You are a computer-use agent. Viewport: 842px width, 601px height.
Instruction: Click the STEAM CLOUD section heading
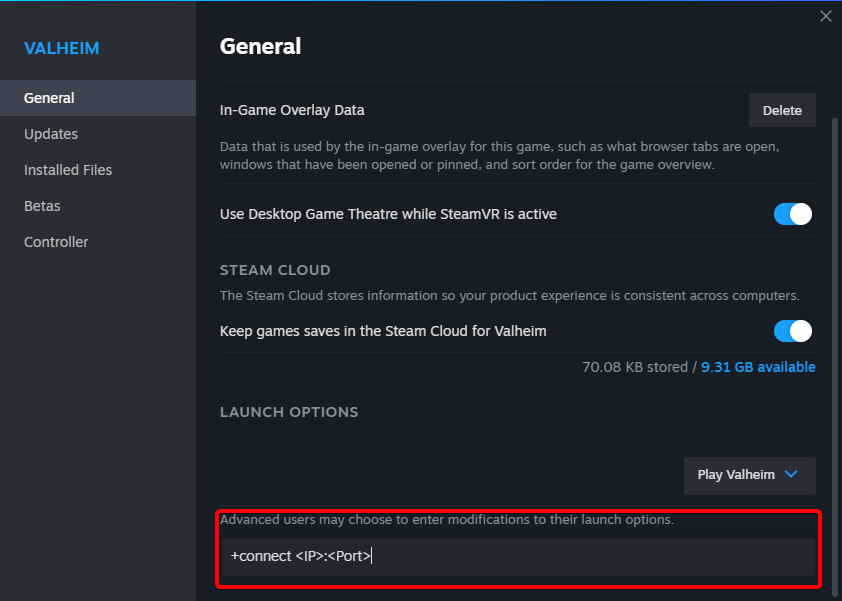point(275,269)
